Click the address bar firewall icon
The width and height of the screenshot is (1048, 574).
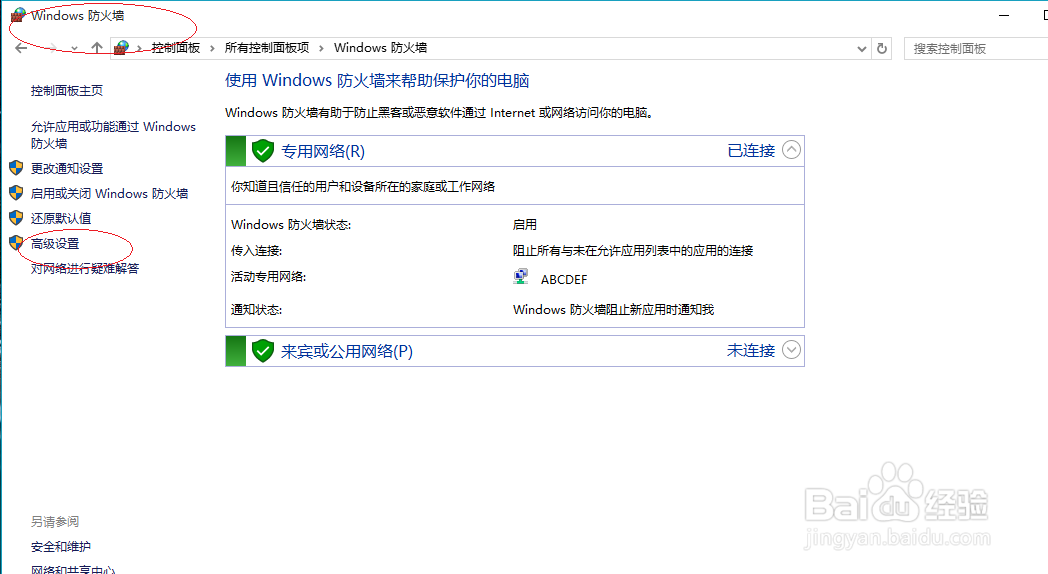(x=122, y=47)
